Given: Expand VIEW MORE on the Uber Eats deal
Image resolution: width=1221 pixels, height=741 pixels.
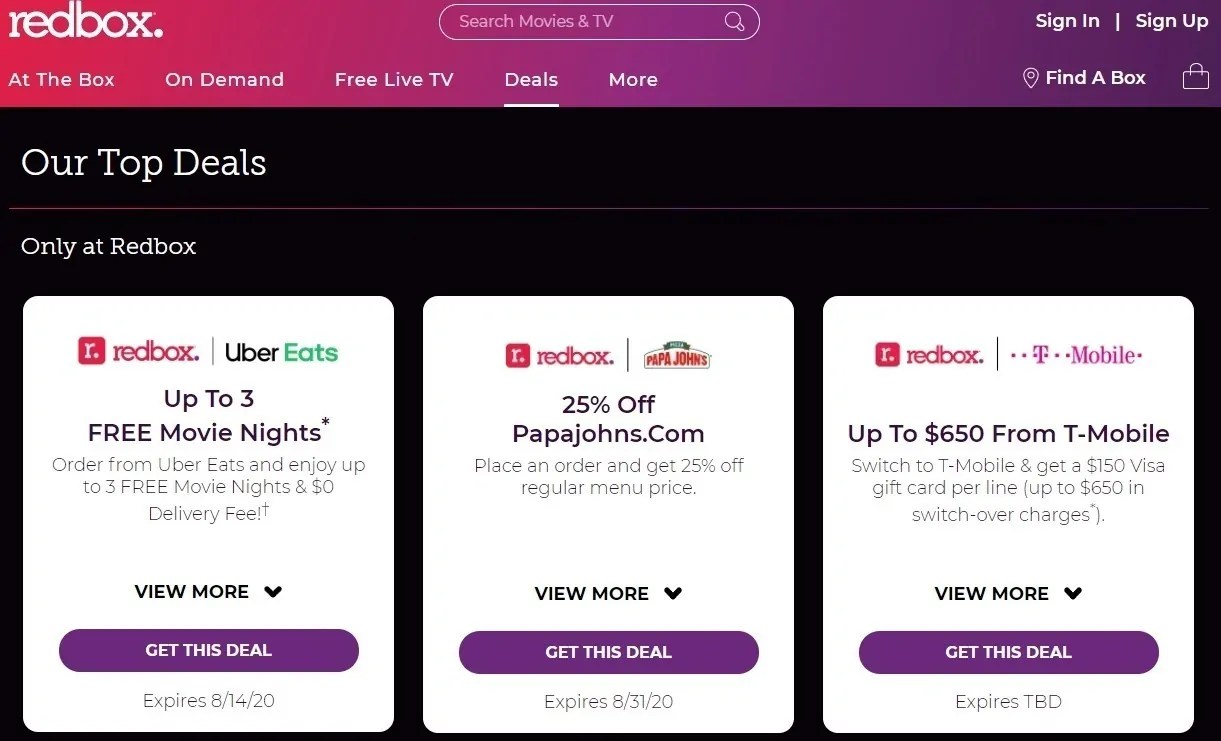Looking at the screenshot, I should [x=208, y=592].
